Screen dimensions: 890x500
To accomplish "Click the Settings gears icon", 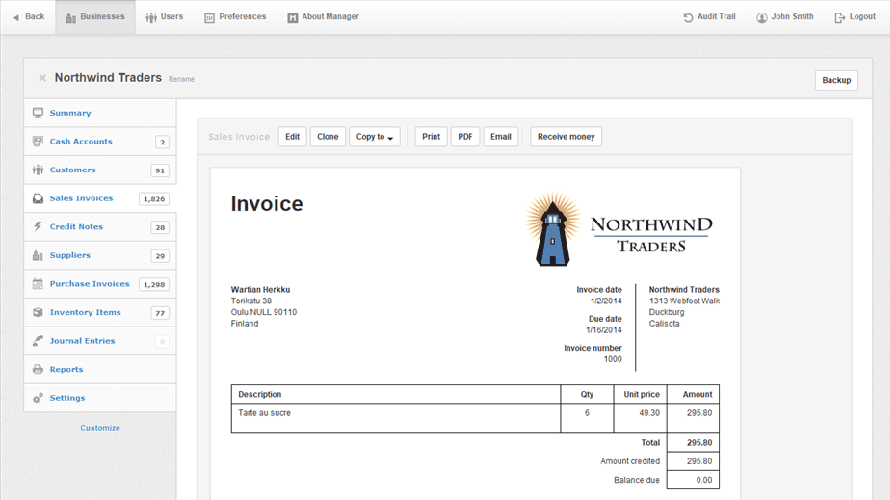I will coord(38,398).
